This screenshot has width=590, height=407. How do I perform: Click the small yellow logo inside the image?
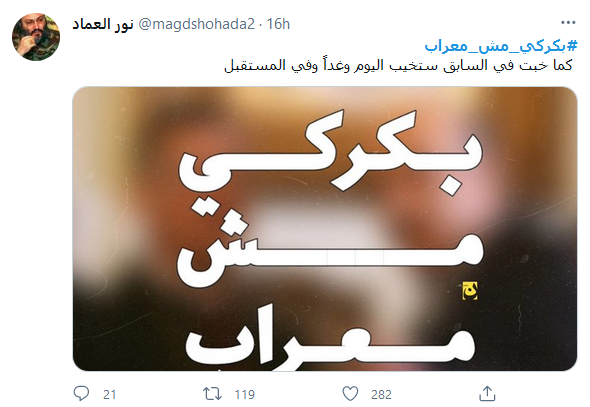click(470, 291)
